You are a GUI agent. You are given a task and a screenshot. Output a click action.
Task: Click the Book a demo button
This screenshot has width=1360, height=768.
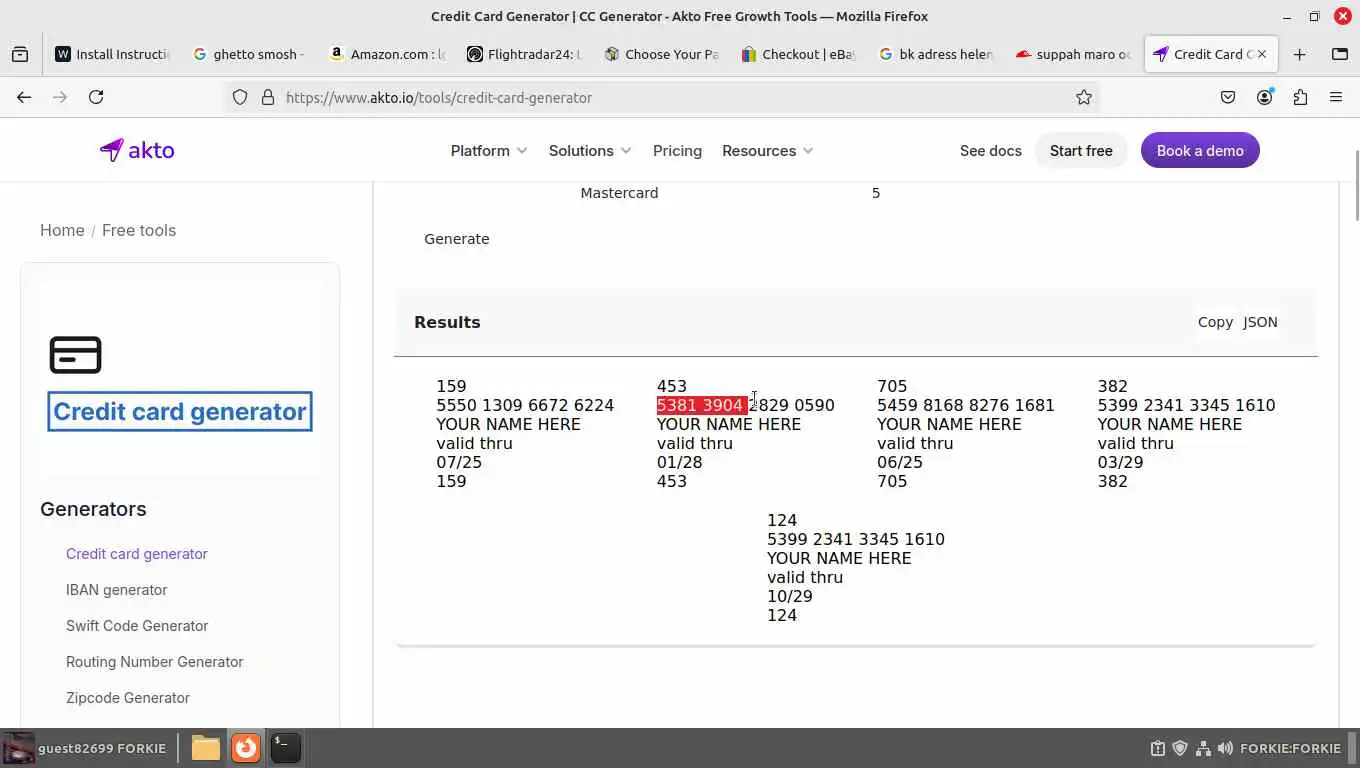tap(1200, 151)
